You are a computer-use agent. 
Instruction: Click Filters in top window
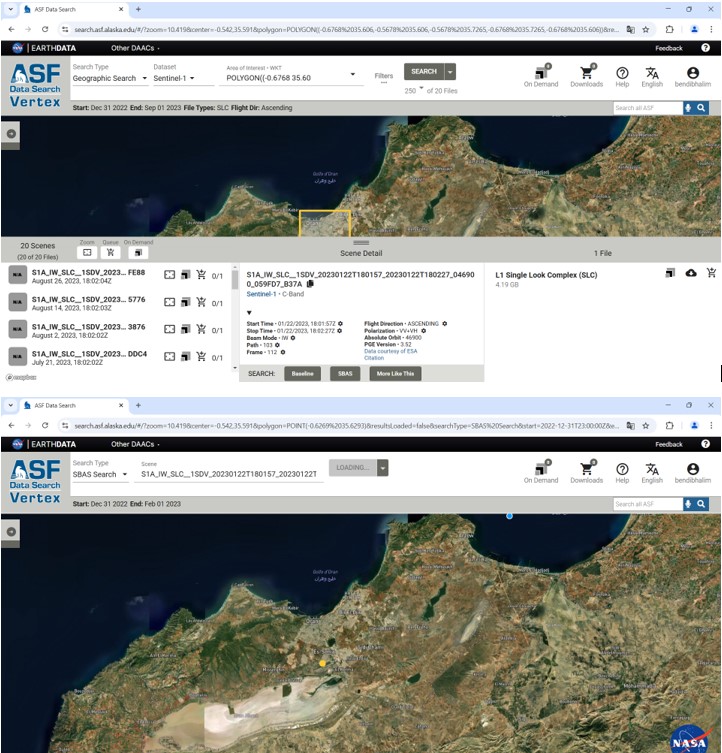[x=383, y=76]
